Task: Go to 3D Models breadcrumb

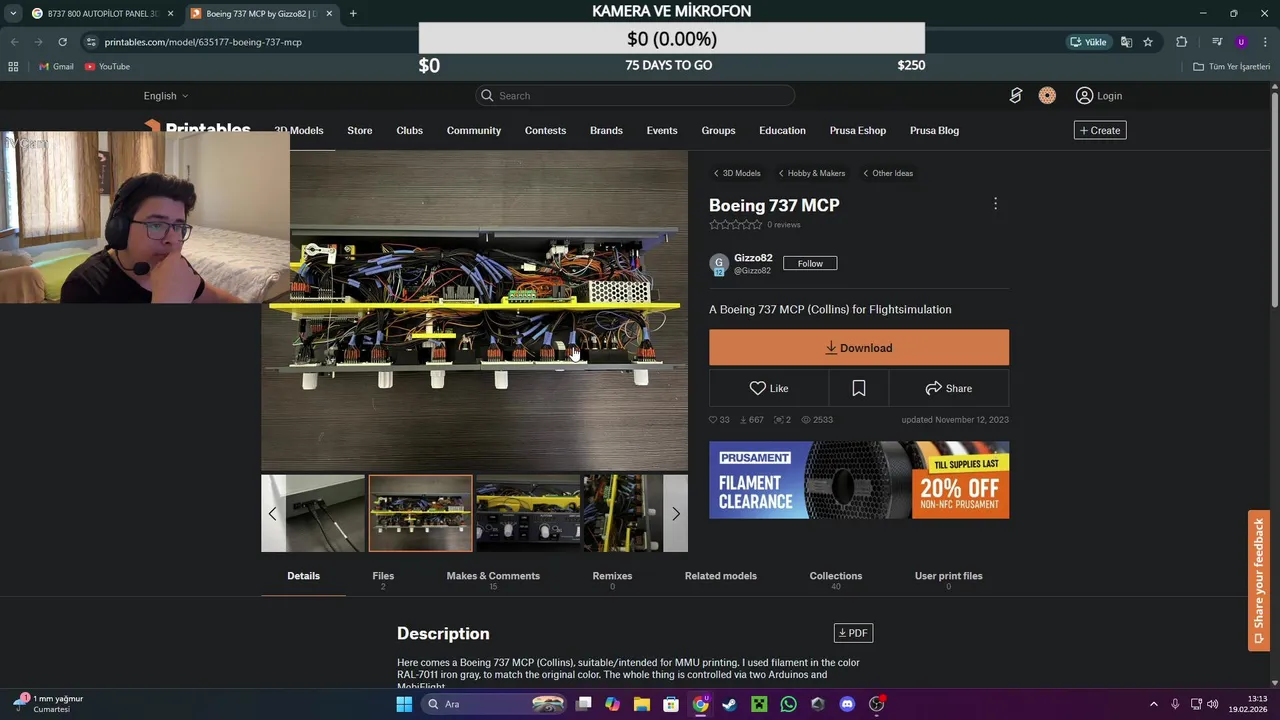Action: pos(737,173)
